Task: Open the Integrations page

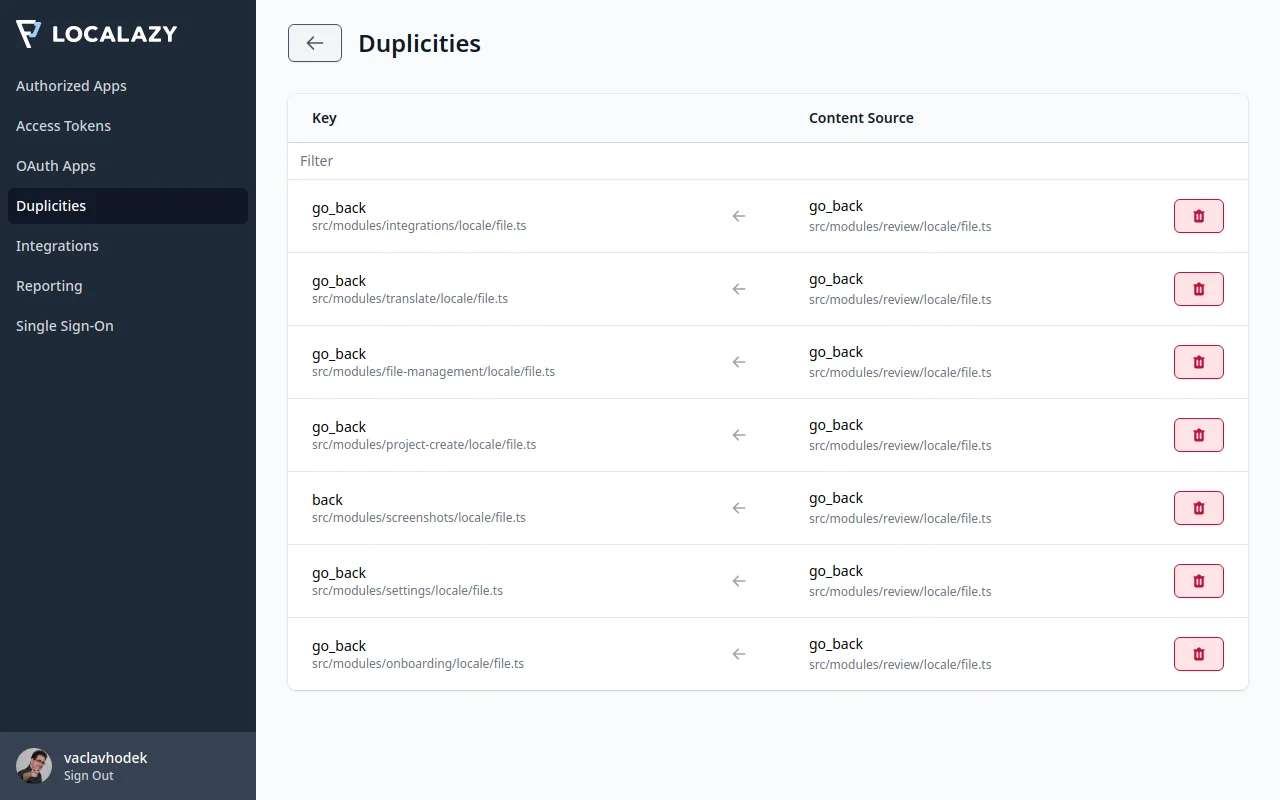Action: coord(57,246)
